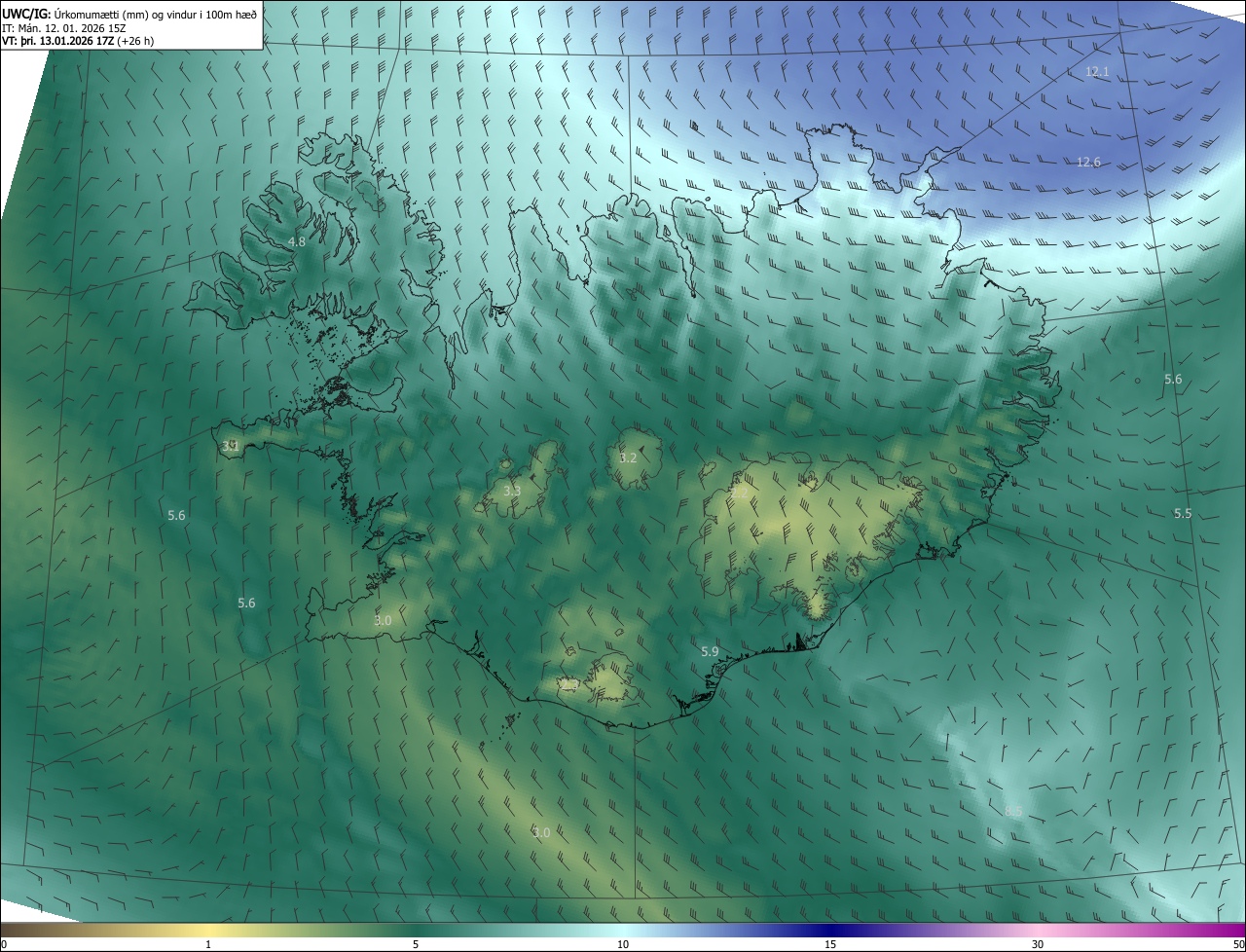Click the 4.8 value over the Westfjords

[x=297, y=241]
